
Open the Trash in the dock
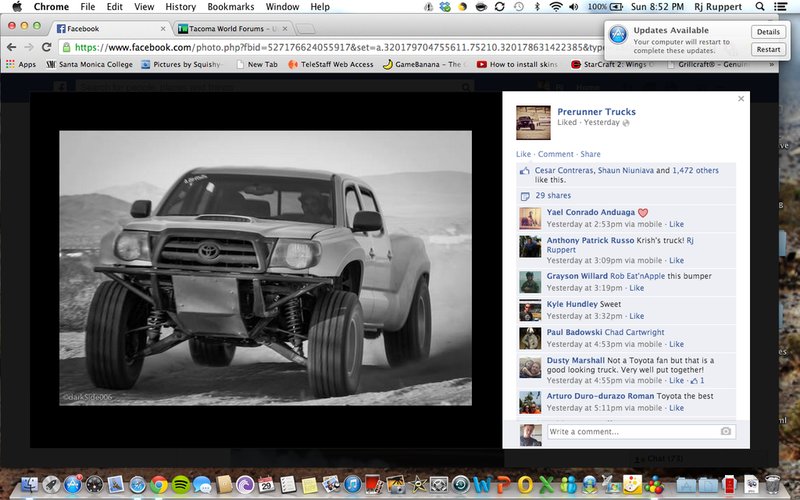point(773,483)
